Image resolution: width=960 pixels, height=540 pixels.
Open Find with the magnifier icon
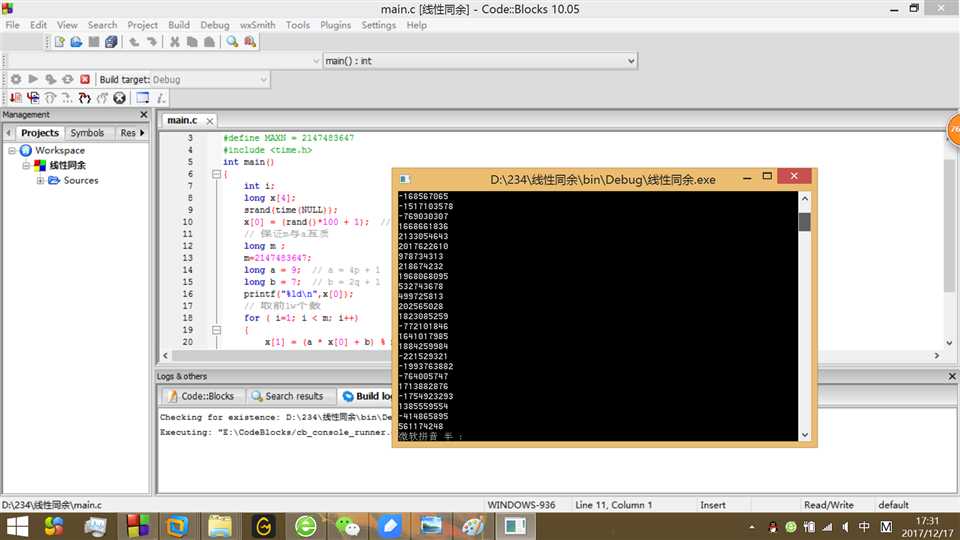(x=232, y=42)
